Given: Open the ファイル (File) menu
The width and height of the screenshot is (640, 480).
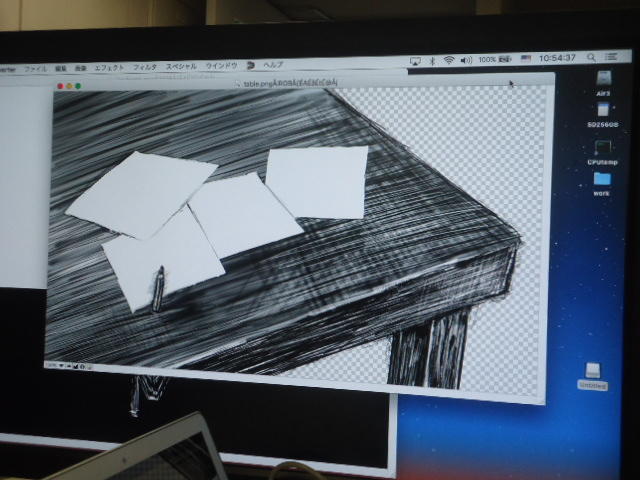Looking at the screenshot, I should [x=36, y=69].
